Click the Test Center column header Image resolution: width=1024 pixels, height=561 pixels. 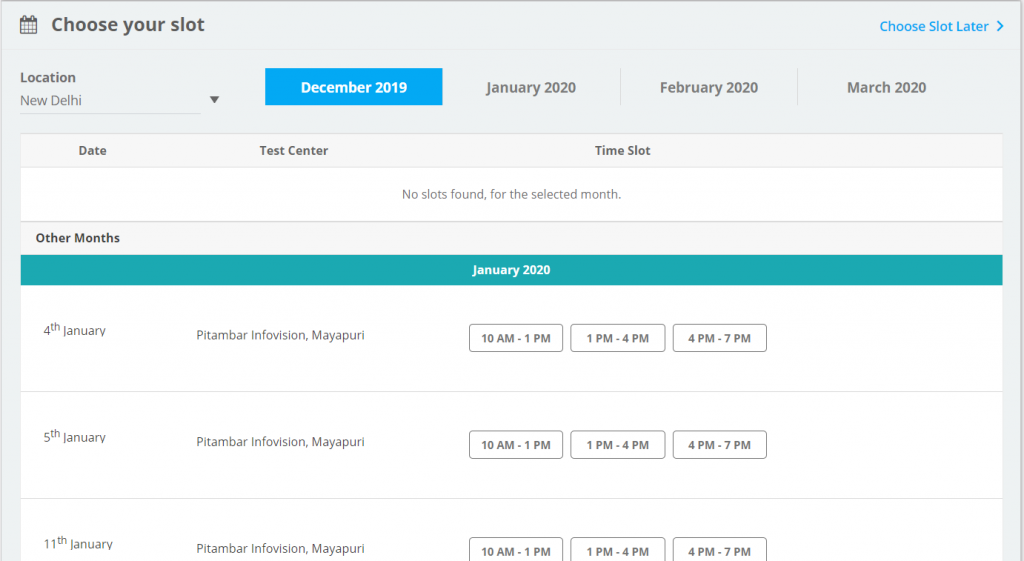[293, 150]
